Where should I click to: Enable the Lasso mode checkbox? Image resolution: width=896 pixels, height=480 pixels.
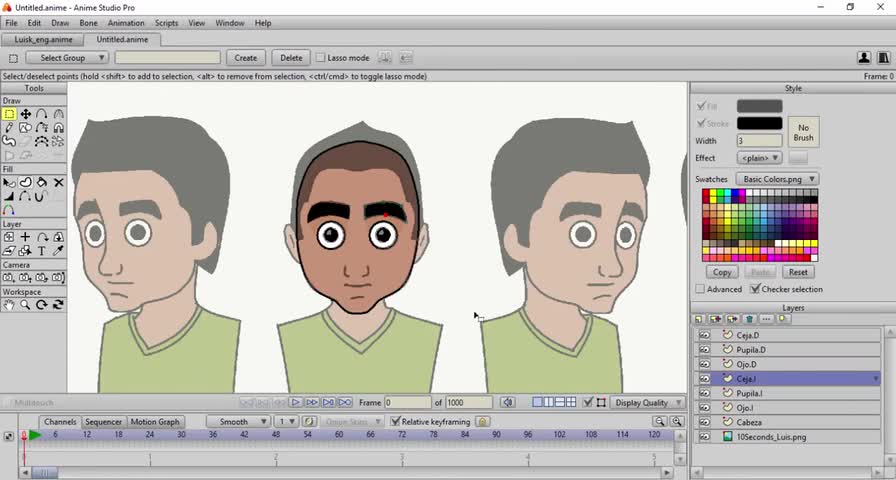pos(320,58)
